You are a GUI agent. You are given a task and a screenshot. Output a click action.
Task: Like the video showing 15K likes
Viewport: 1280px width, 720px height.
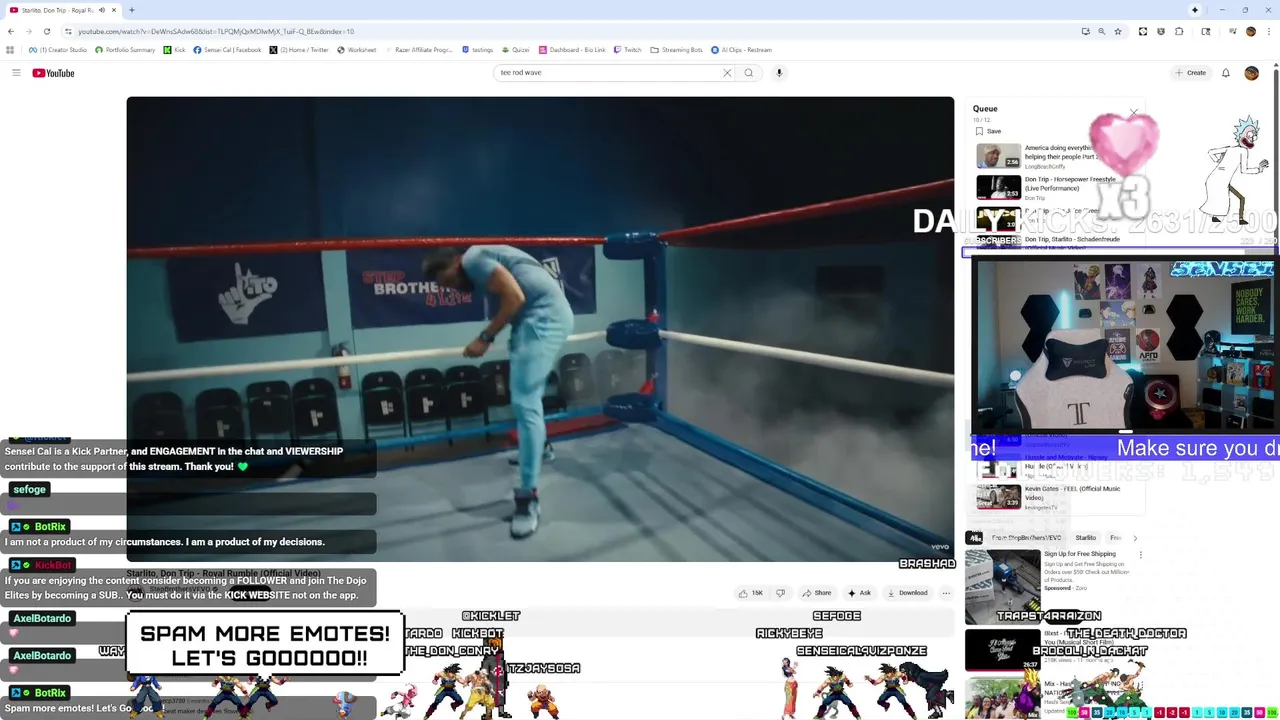(x=751, y=593)
